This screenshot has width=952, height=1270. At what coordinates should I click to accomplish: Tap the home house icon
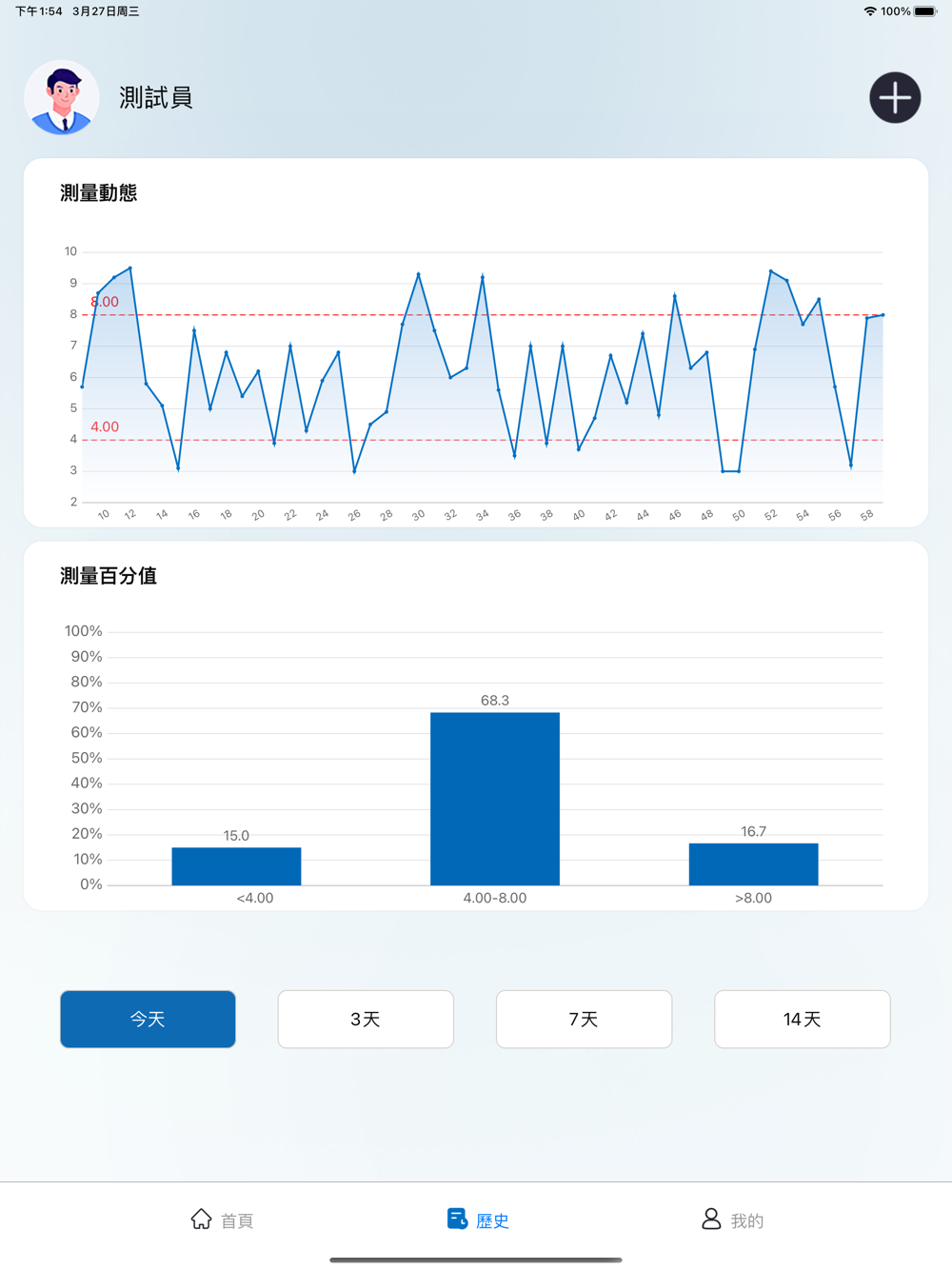pos(201,1219)
